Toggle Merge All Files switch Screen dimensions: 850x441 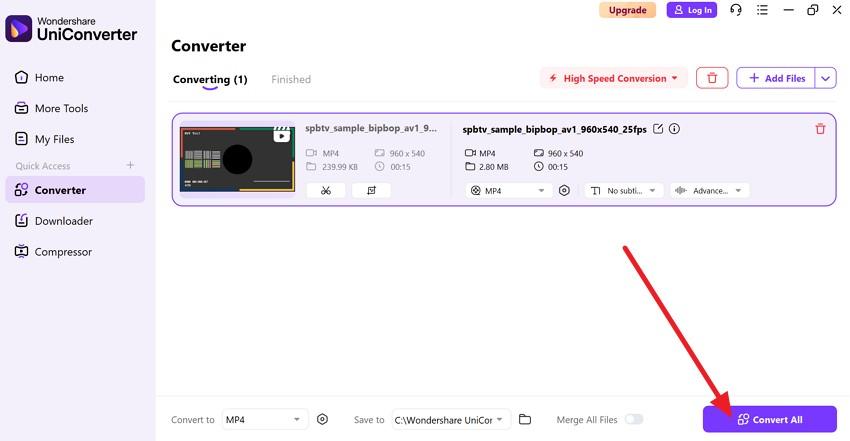pos(634,419)
